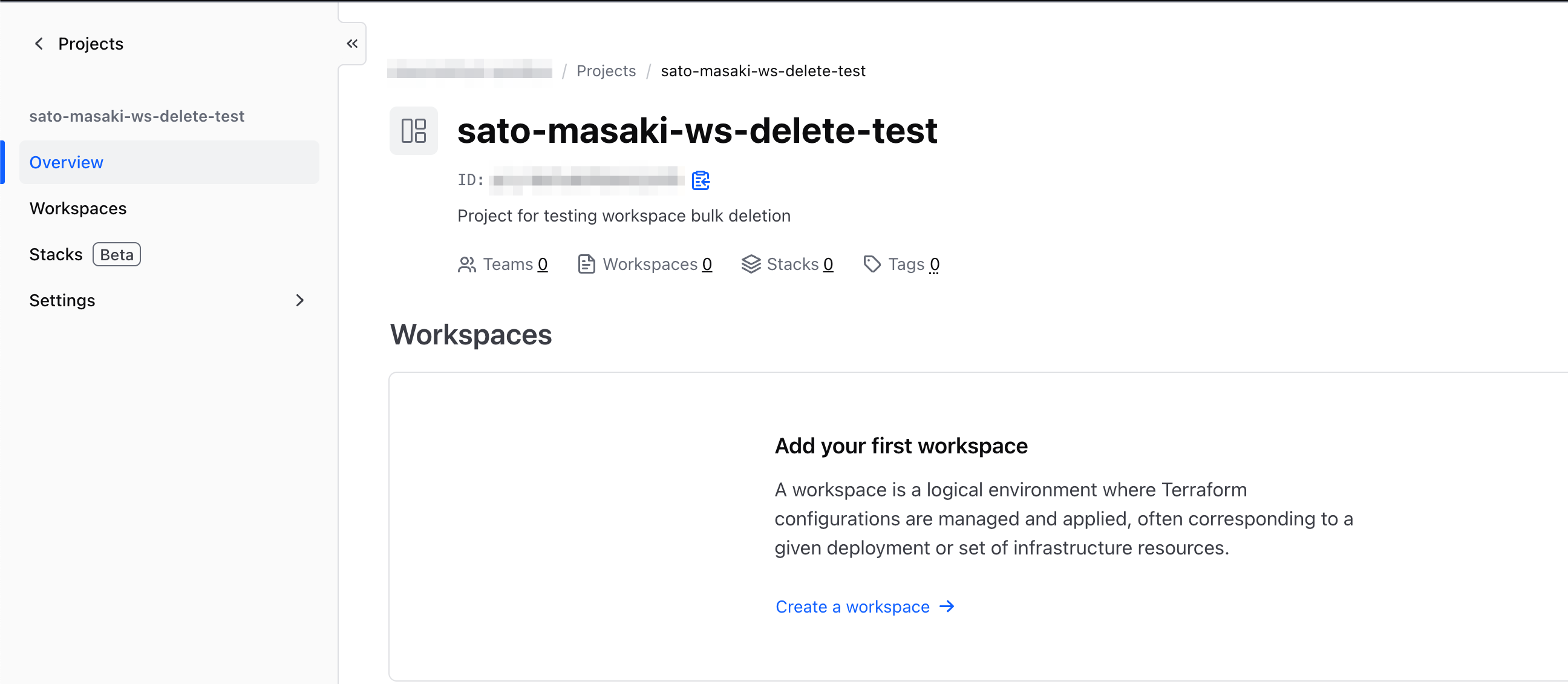The image size is (1568, 684).
Task: Click the Projects sidebar header text
Action: pos(91,44)
